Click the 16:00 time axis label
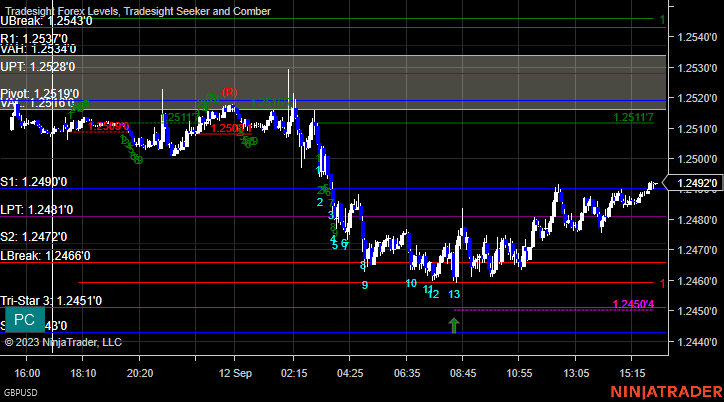 (x=27, y=373)
